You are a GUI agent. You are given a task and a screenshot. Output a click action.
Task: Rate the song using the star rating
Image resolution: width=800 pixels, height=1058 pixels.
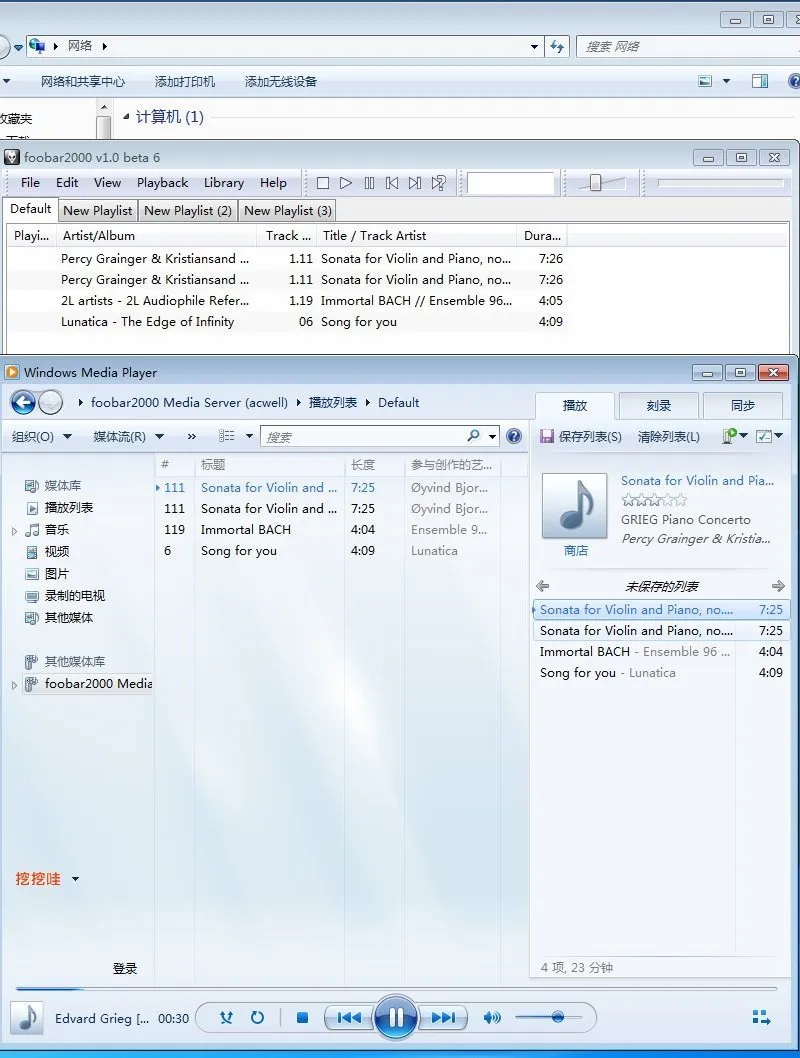tap(654, 500)
